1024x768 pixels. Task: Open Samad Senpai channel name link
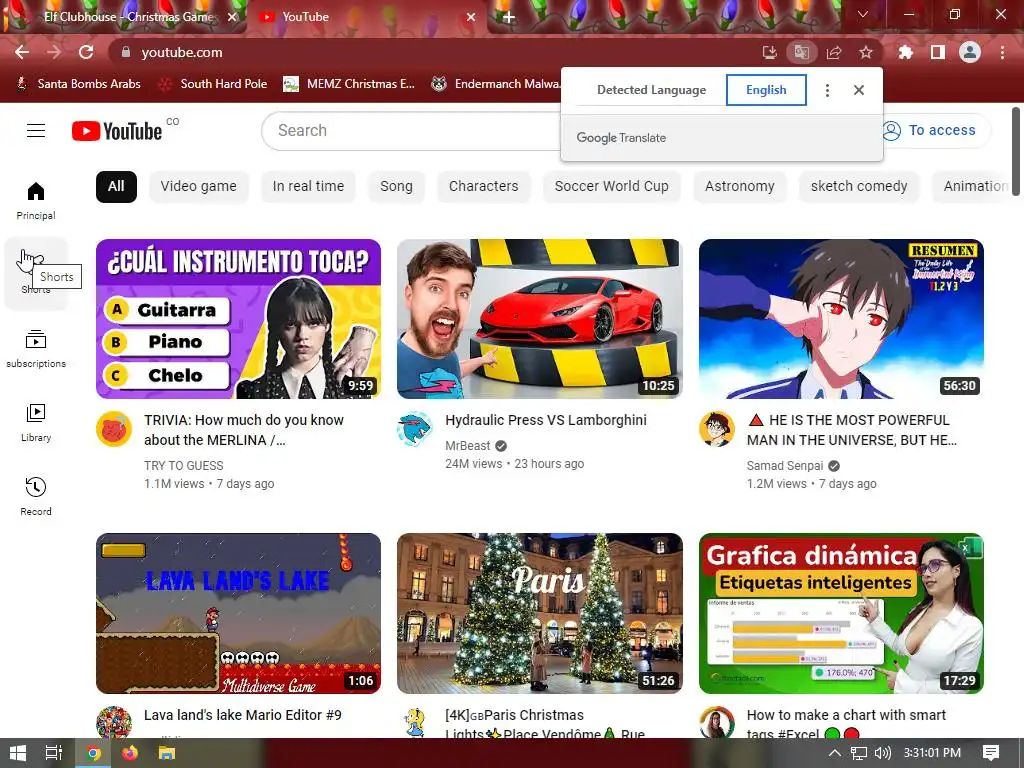click(785, 466)
